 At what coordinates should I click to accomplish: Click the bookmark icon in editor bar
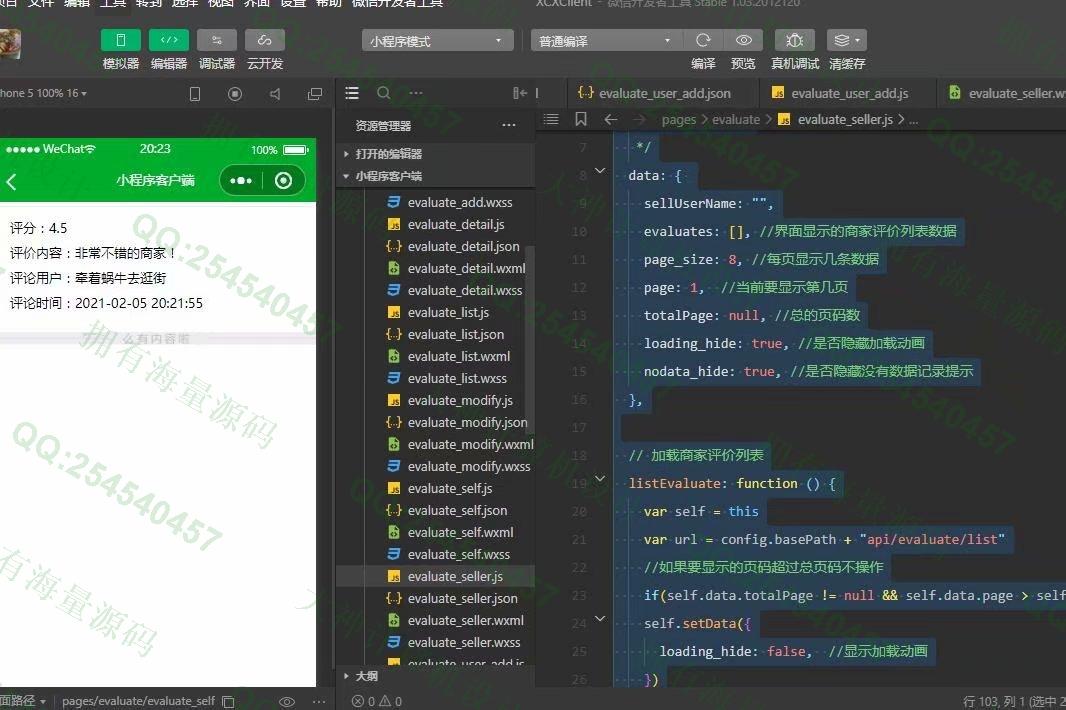[581, 119]
